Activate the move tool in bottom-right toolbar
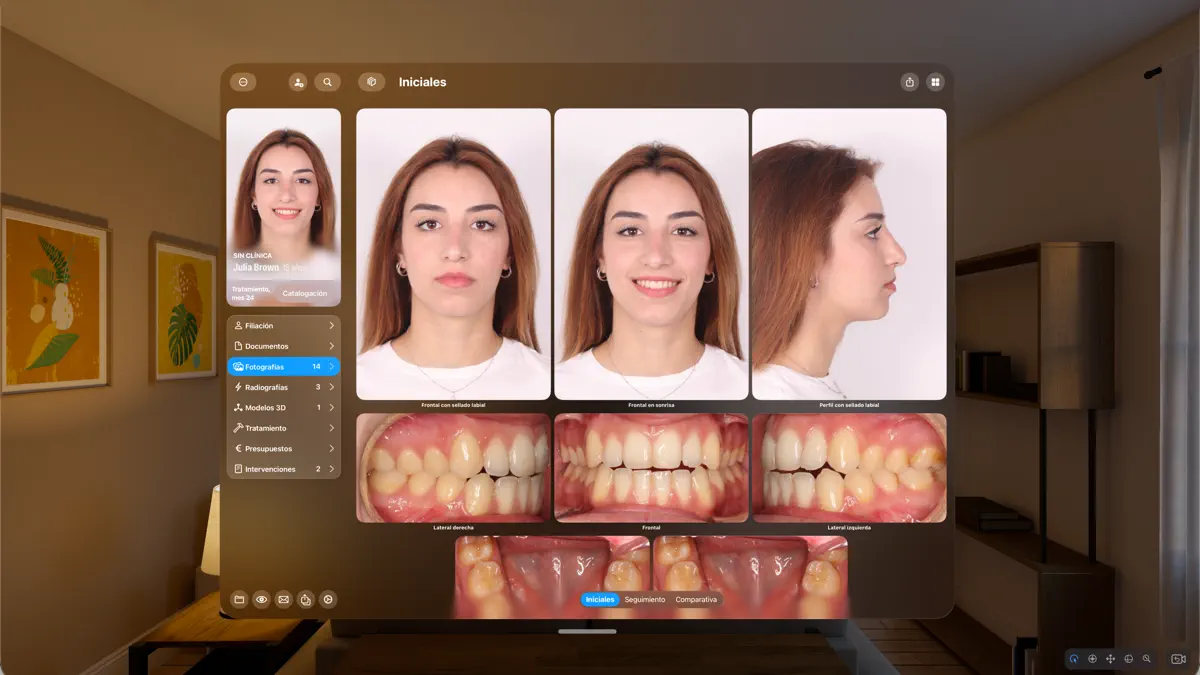The width and height of the screenshot is (1200, 675). [x=1111, y=659]
